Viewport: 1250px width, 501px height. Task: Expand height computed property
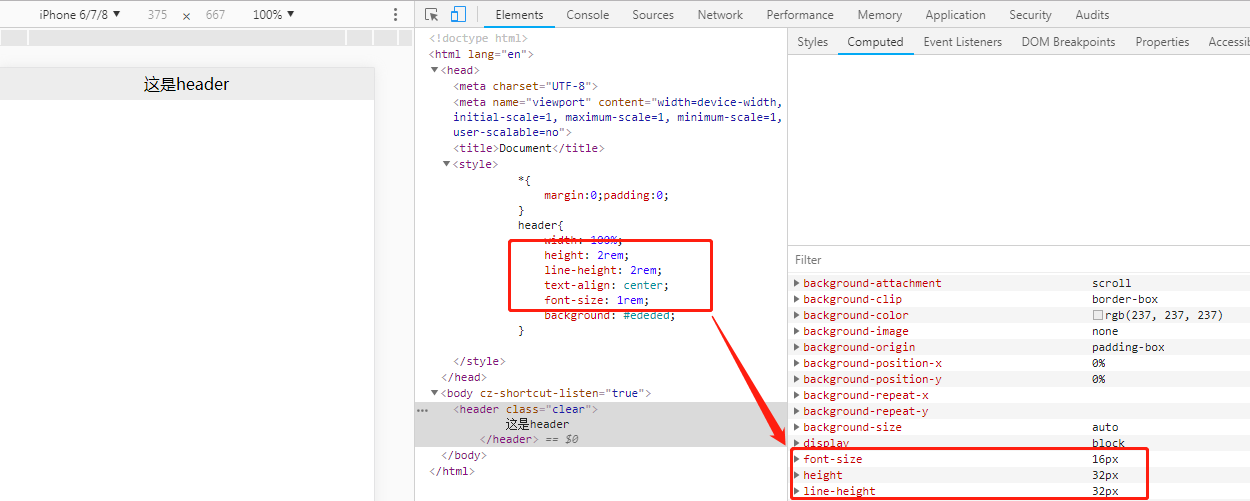click(797, 475)
